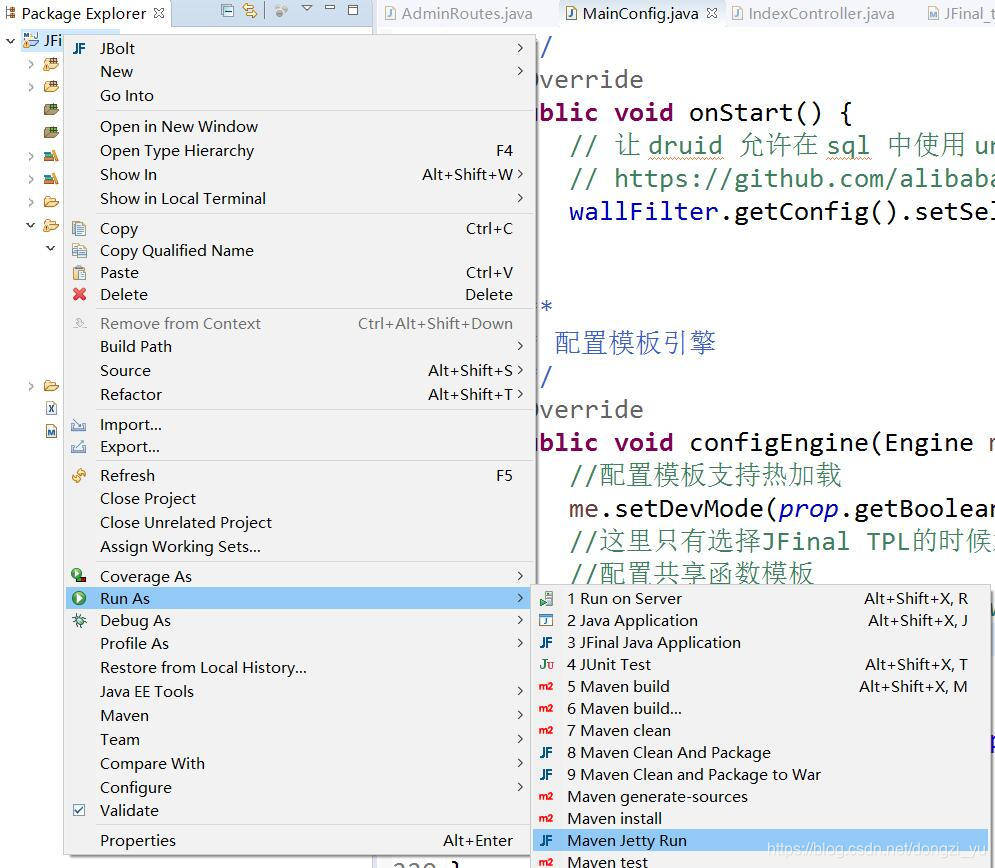The height and width of the screenshot is (868, 995).
Task: Click the JF icon beside JBolt
Action: point(79,49)
